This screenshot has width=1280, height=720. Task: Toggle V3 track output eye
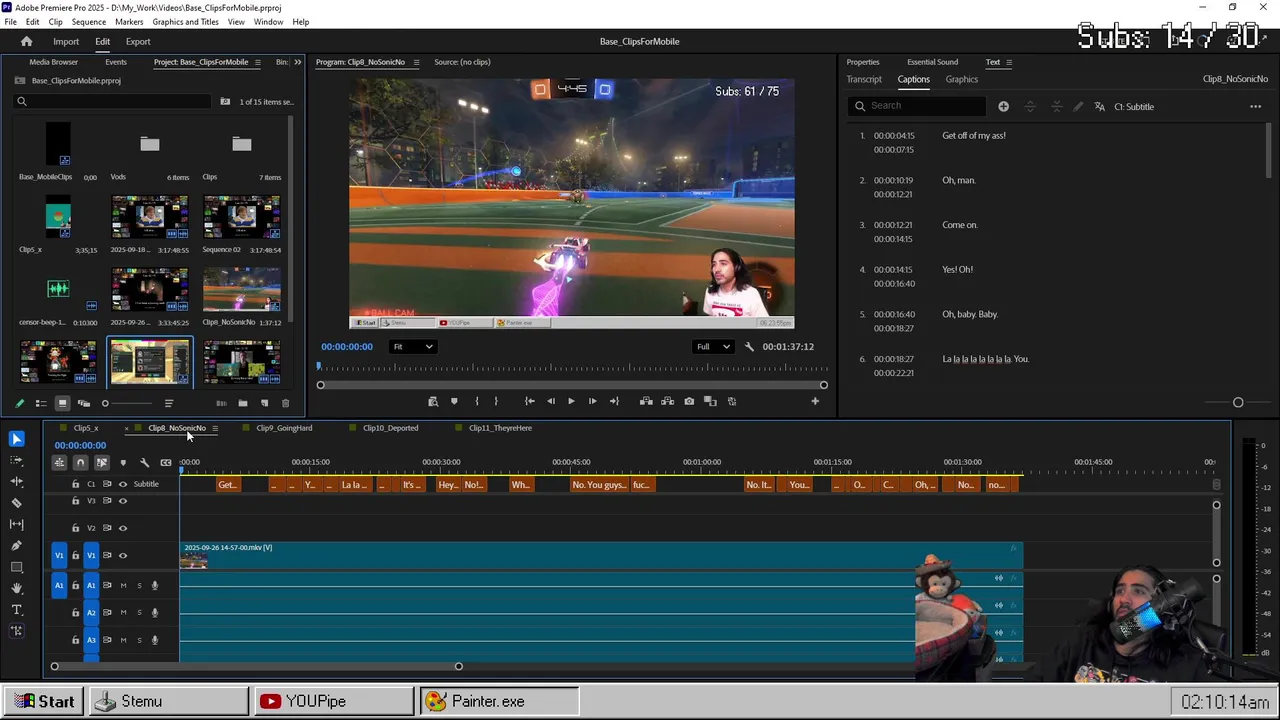(123, 501)
